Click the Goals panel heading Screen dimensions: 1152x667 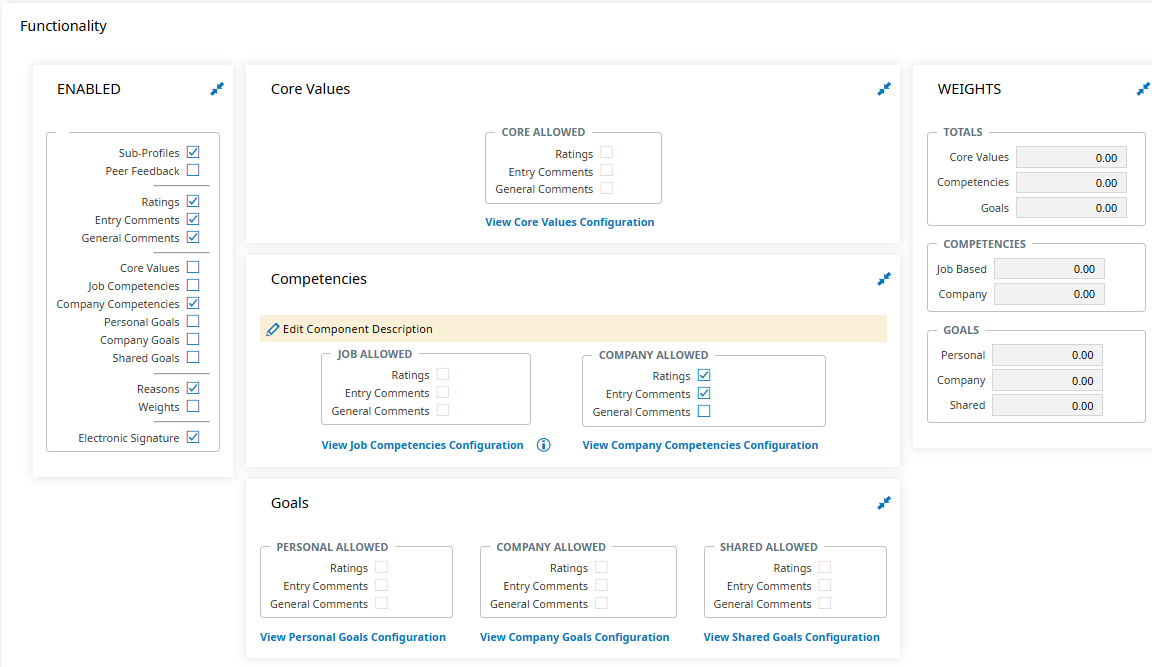click(x=289, y=503)
